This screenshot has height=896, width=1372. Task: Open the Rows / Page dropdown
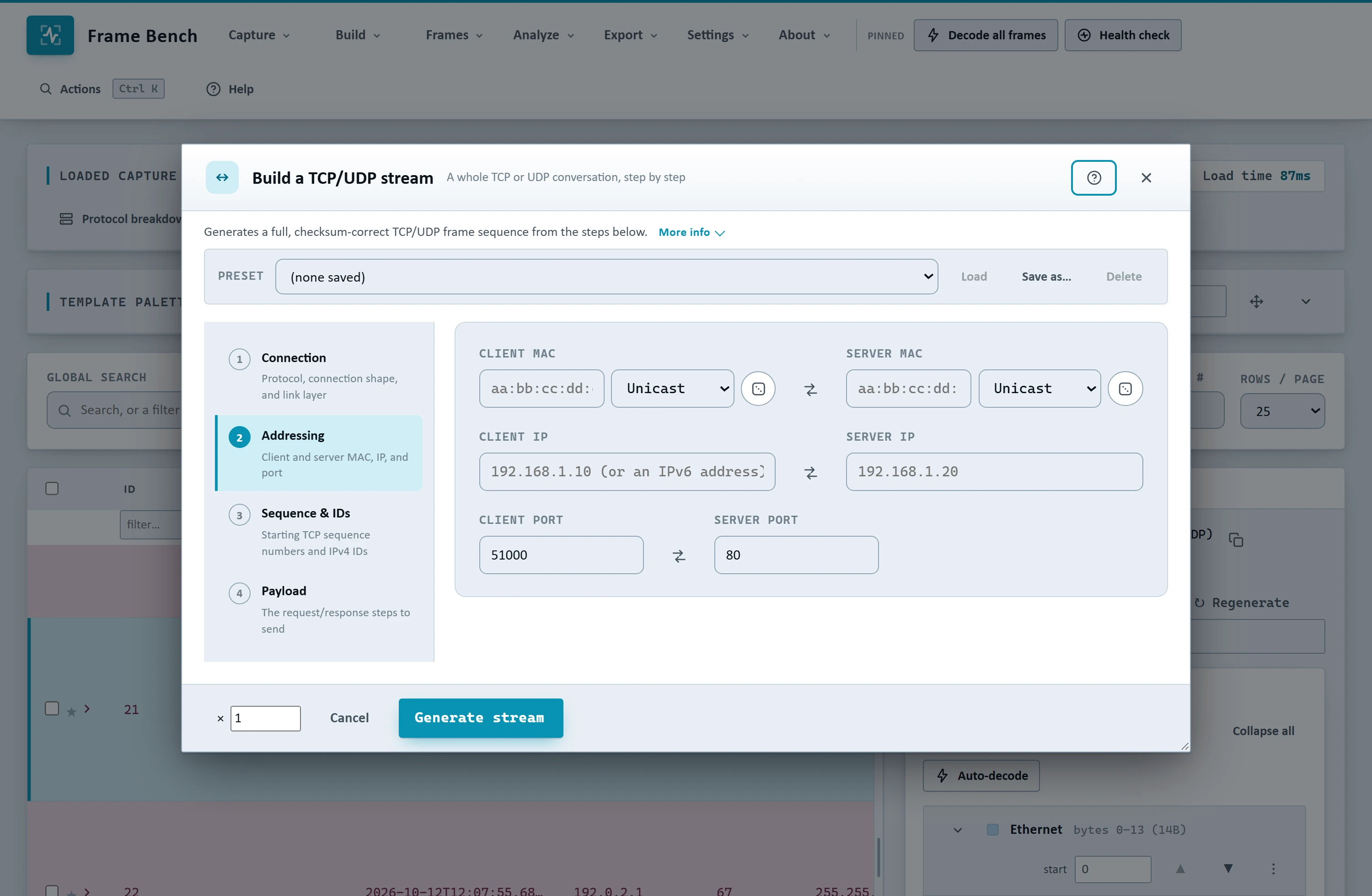coord(1282,411)
